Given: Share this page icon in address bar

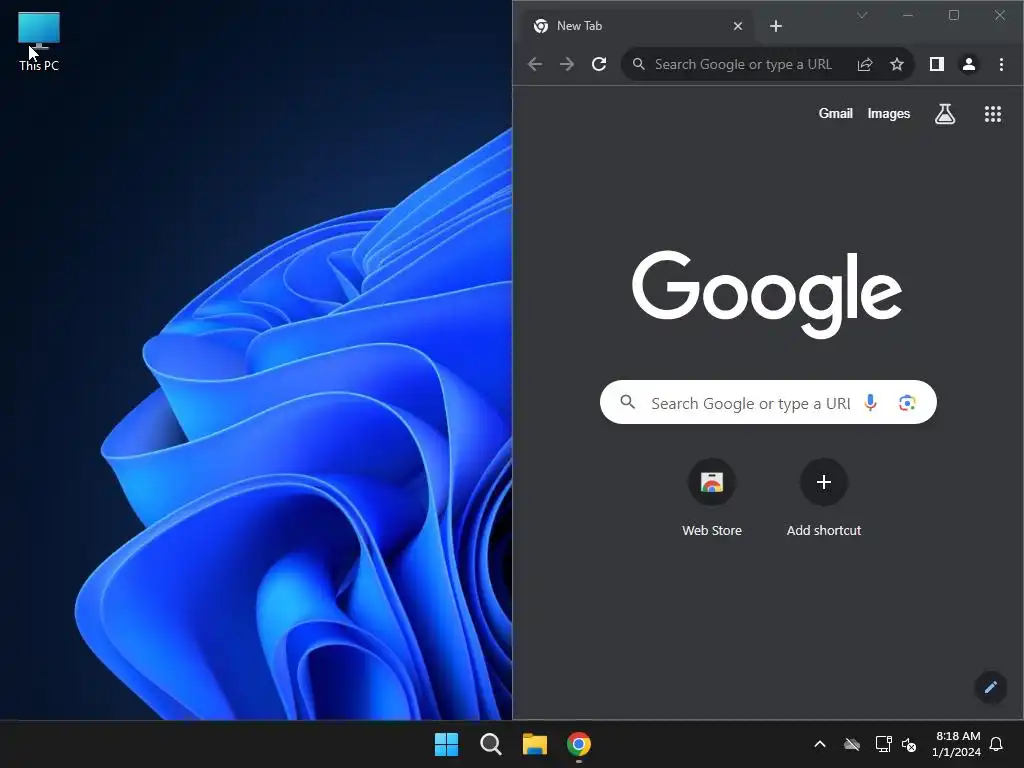Looking at the screenshot, I should pyautogui.click(x=865, y=64).
